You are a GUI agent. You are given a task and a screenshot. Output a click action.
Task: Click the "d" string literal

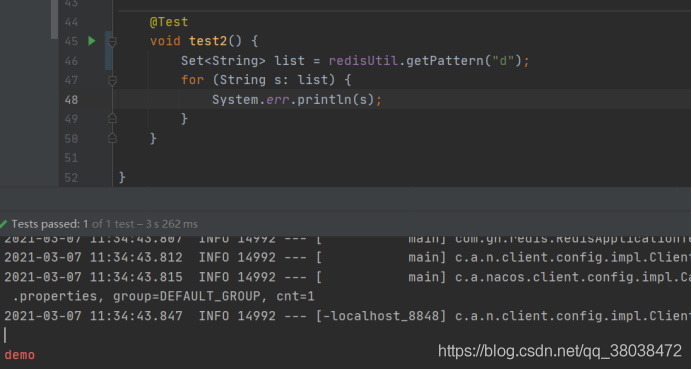(x=503, y=60)
